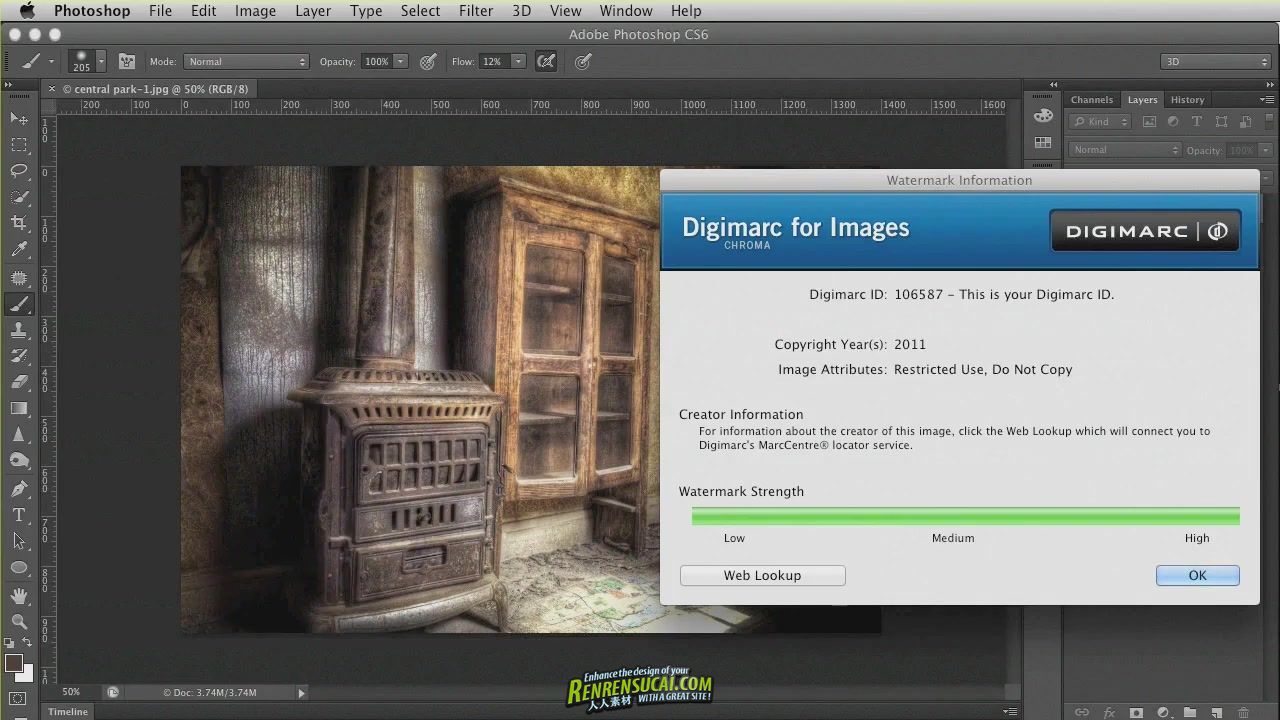Viewport: 1280px width, 720px height.
Task: Click the Watermark Strength green bar
Action: [965, 516]
